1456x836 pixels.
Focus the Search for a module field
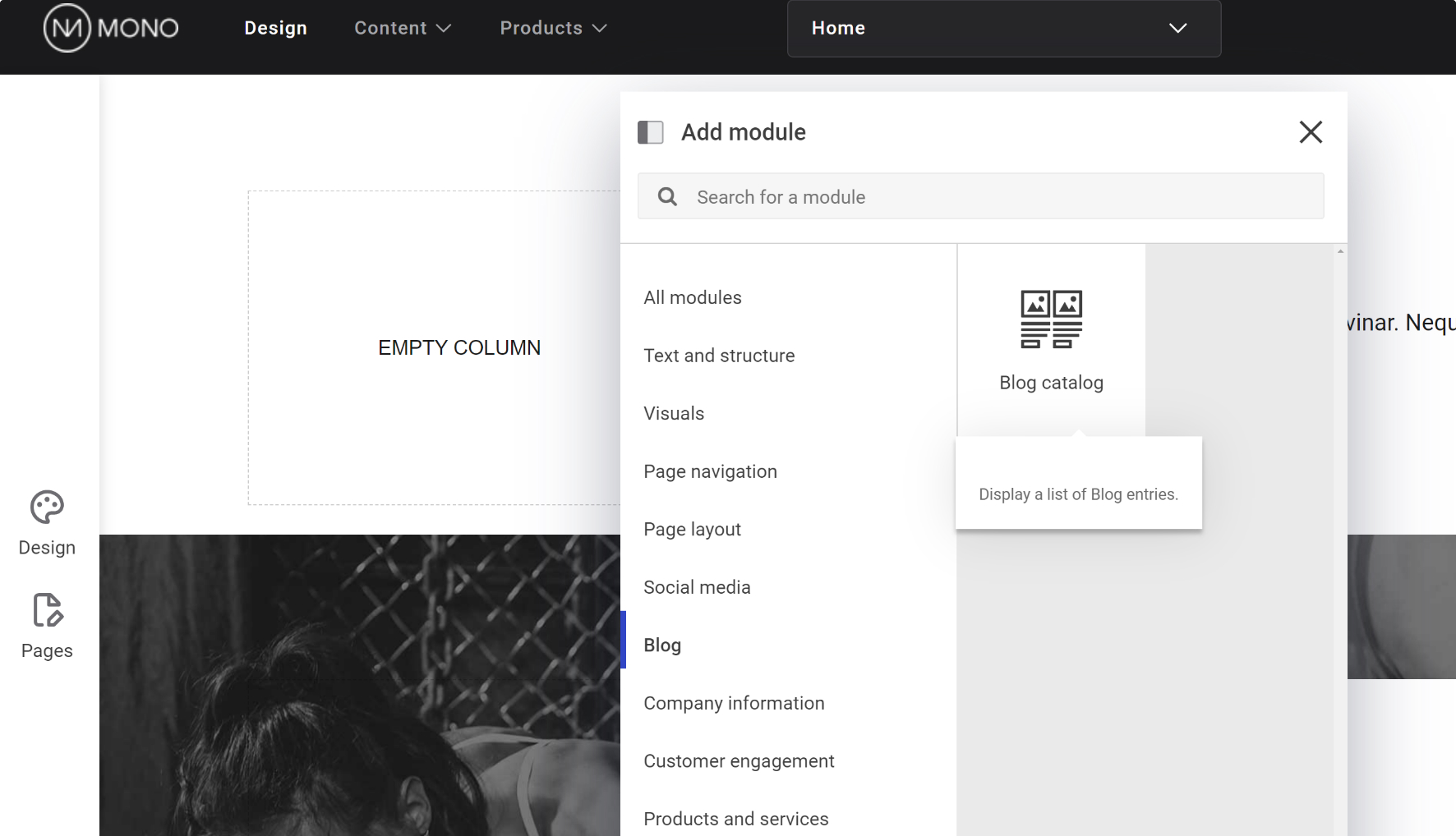tap(980, 196)
